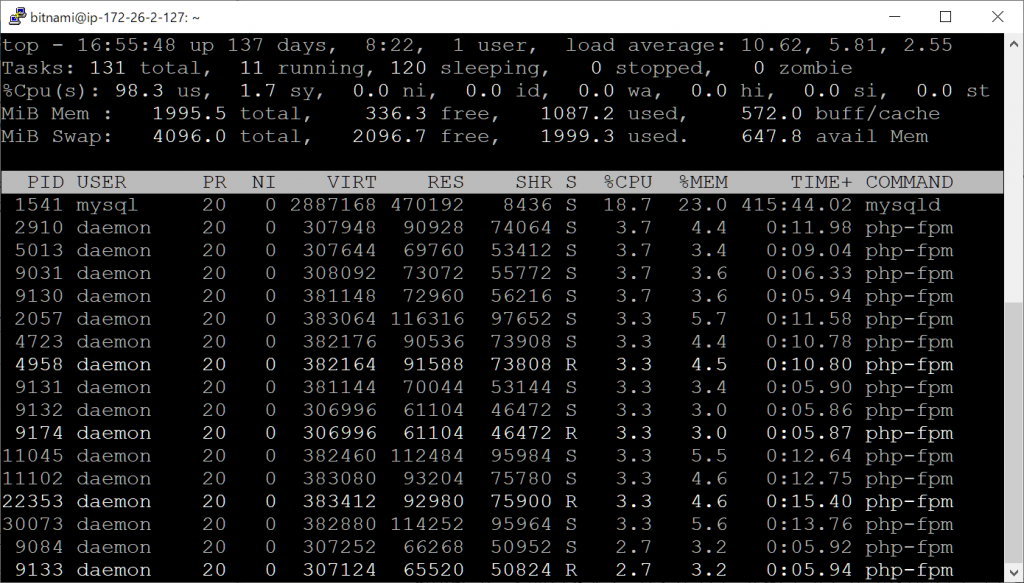
Task: Click PID 1541 in process list
Action: point(39,205)
